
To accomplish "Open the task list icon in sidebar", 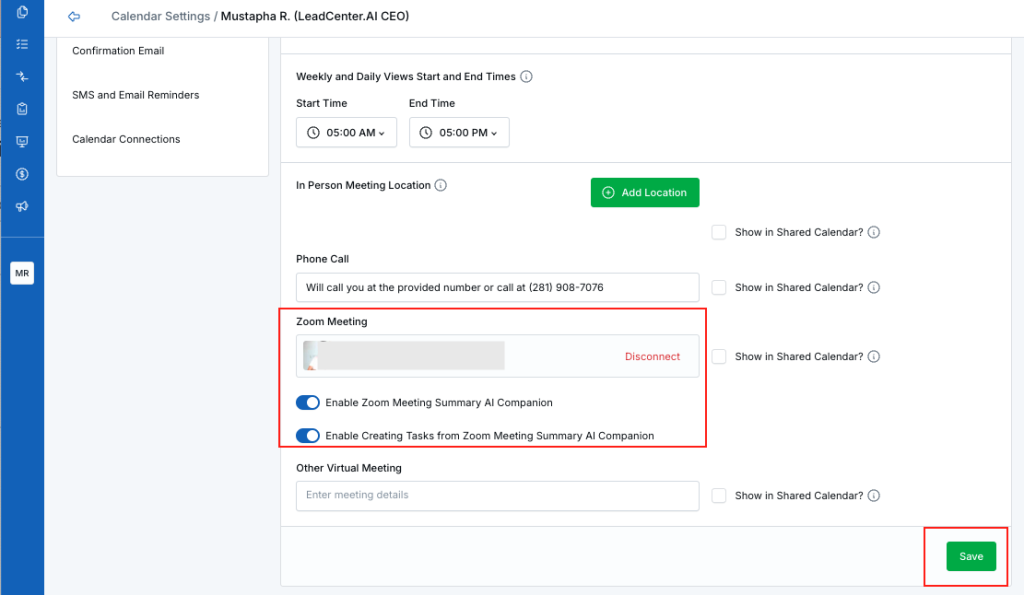I will 22,45.
